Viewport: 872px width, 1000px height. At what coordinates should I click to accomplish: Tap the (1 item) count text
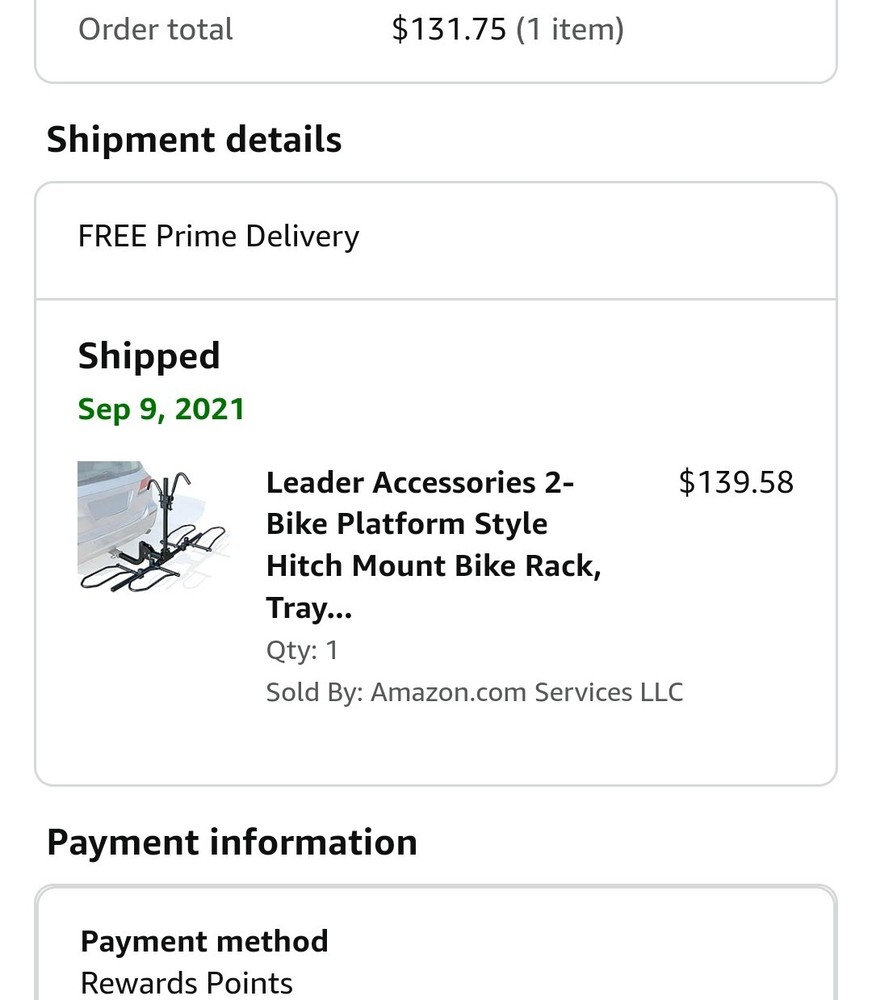[x=570, y=29]
